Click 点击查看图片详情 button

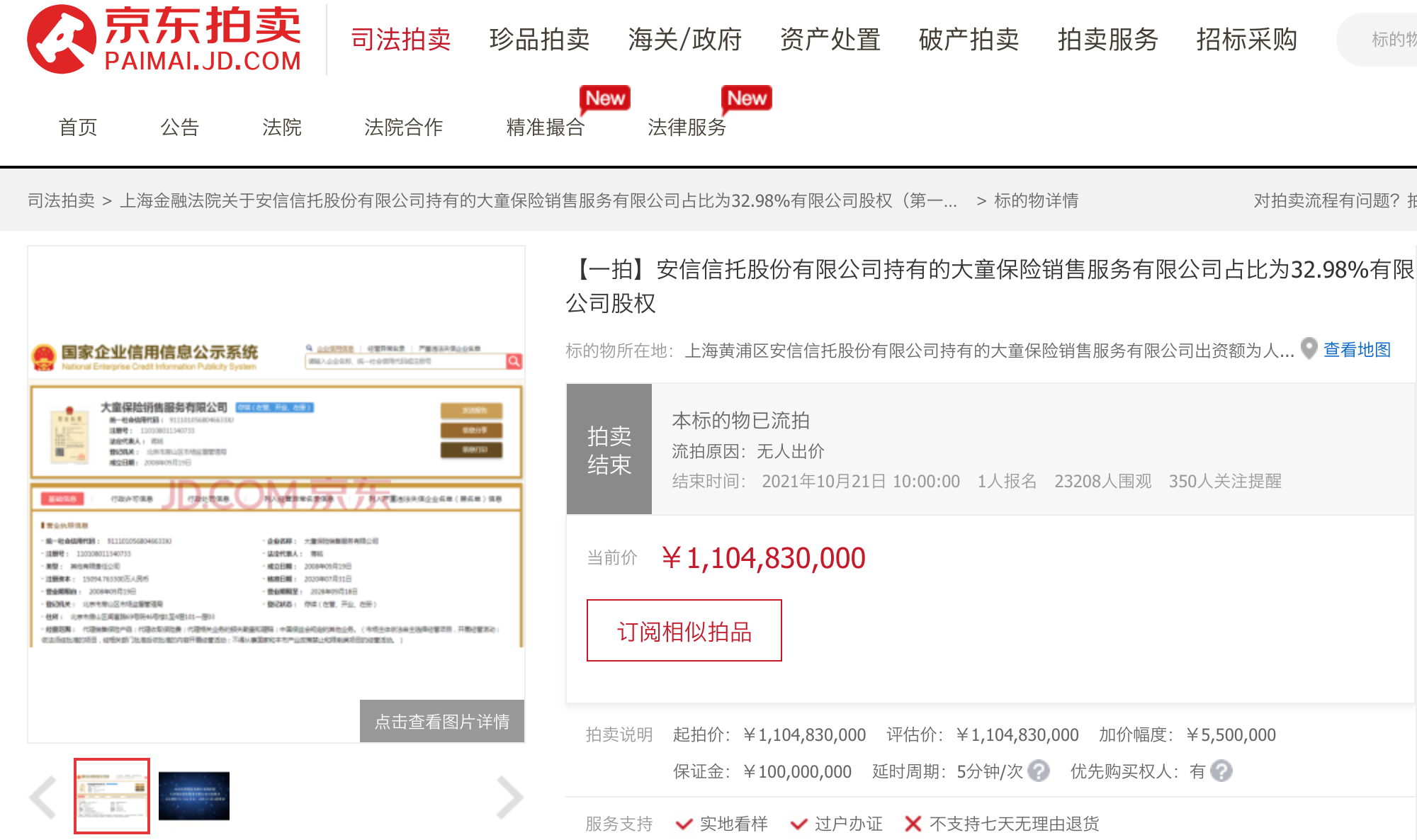(x=442, y=721)
